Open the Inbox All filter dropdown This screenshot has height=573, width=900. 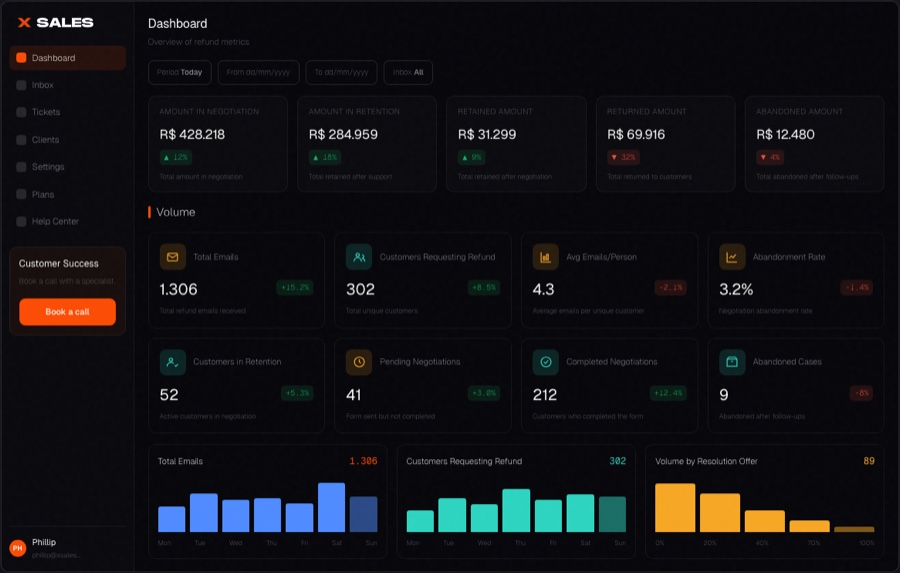[408, 72]
